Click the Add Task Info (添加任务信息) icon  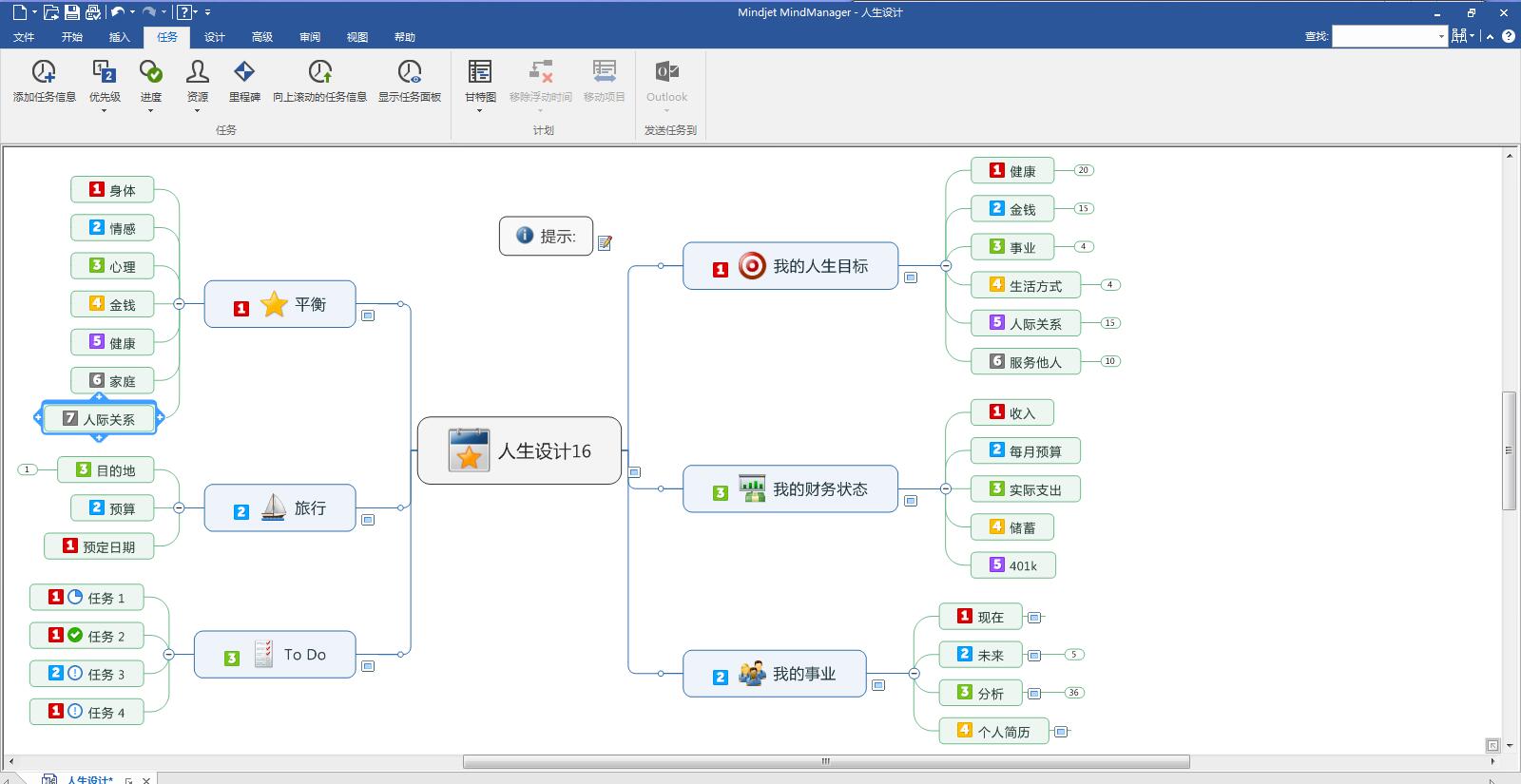coord(44,71)
